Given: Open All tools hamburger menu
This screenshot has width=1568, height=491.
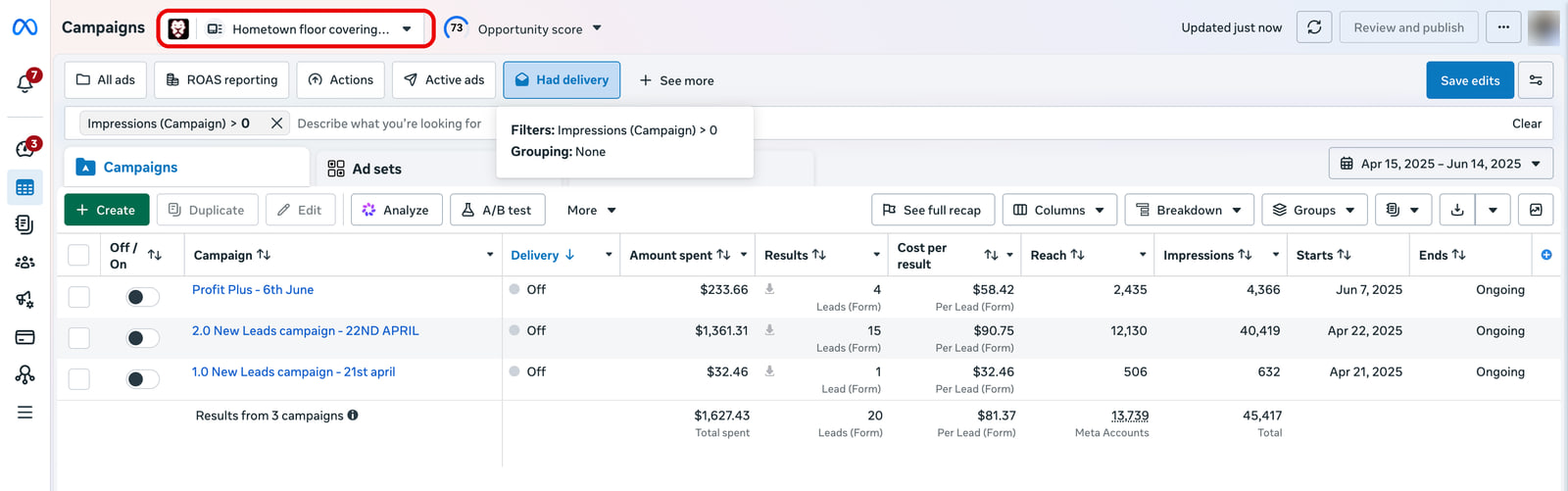Looking at the screenshot, I should (x=25, y=413).
